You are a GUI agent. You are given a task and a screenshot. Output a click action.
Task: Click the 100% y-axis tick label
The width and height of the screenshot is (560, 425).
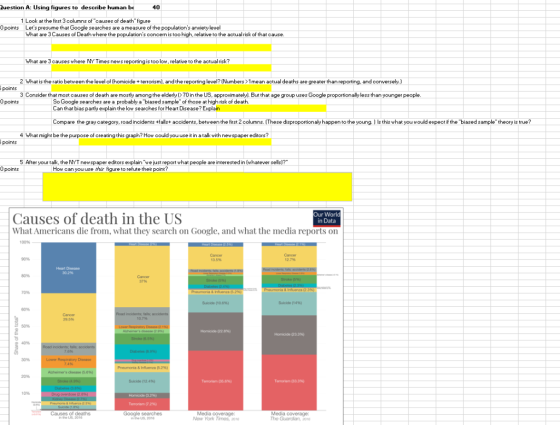point(25,242)
